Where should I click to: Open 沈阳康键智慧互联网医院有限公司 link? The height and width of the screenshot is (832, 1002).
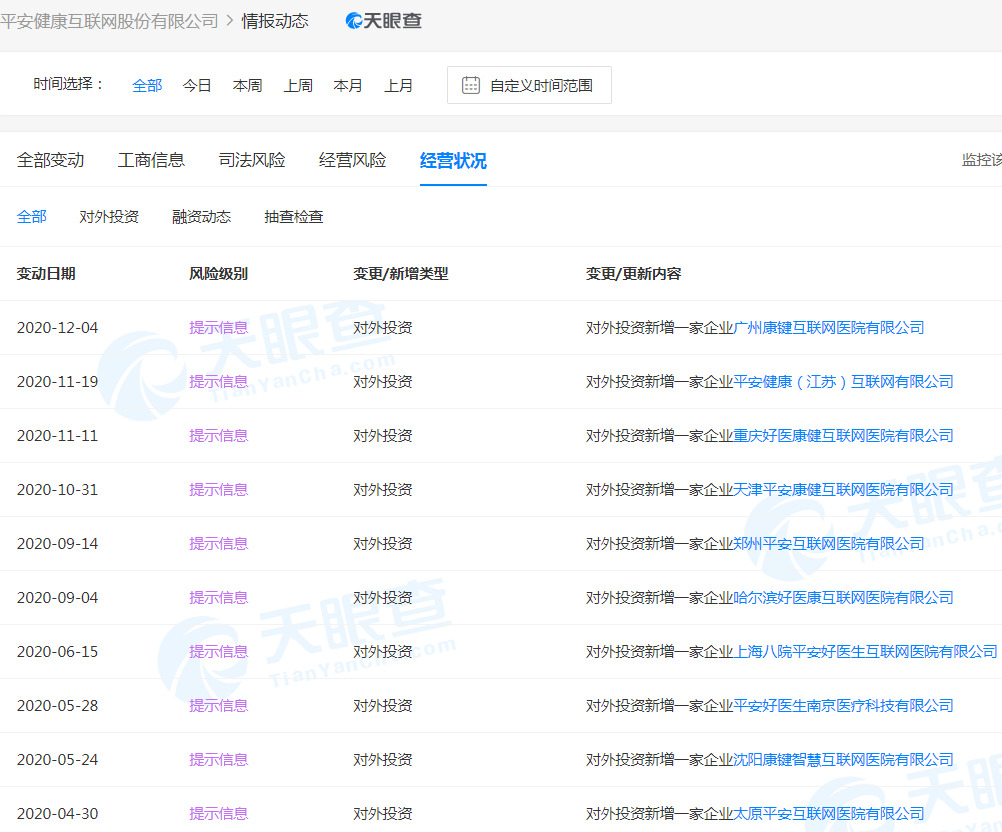[843, 760]
